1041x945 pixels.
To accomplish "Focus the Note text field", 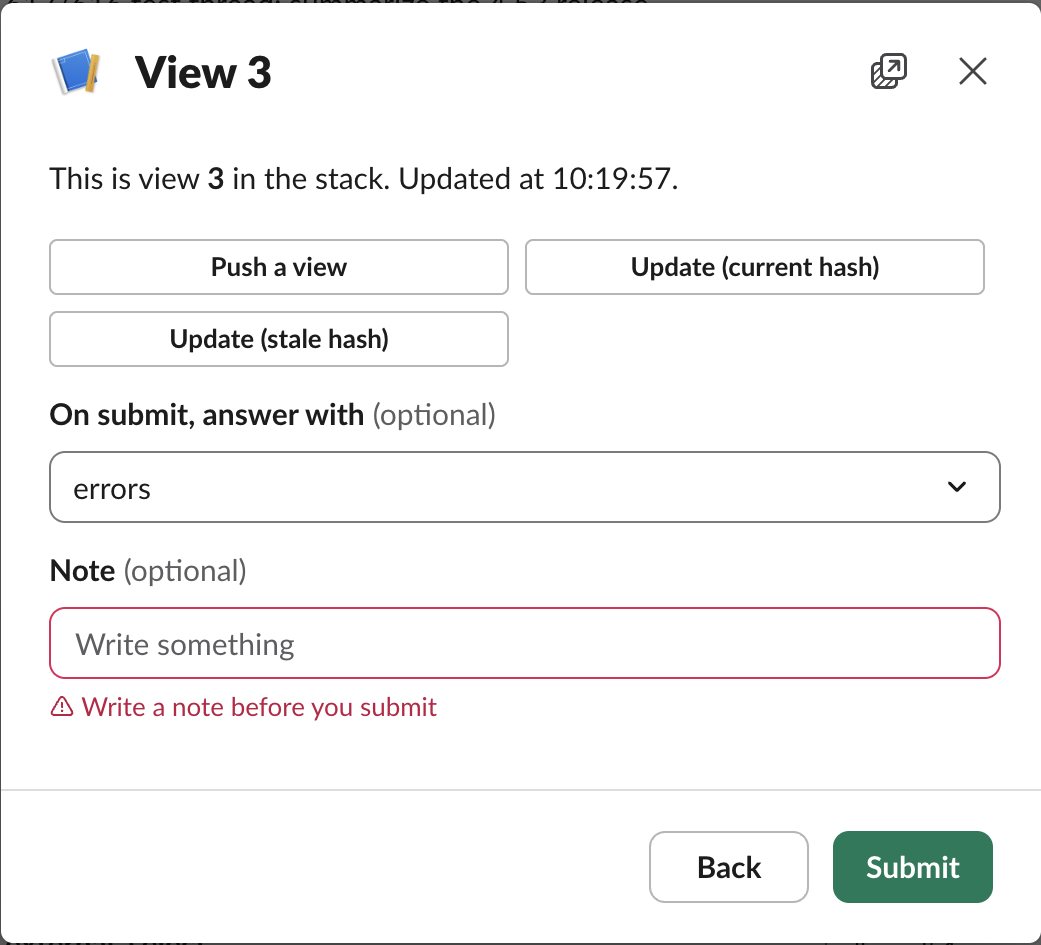I will 524,644.
